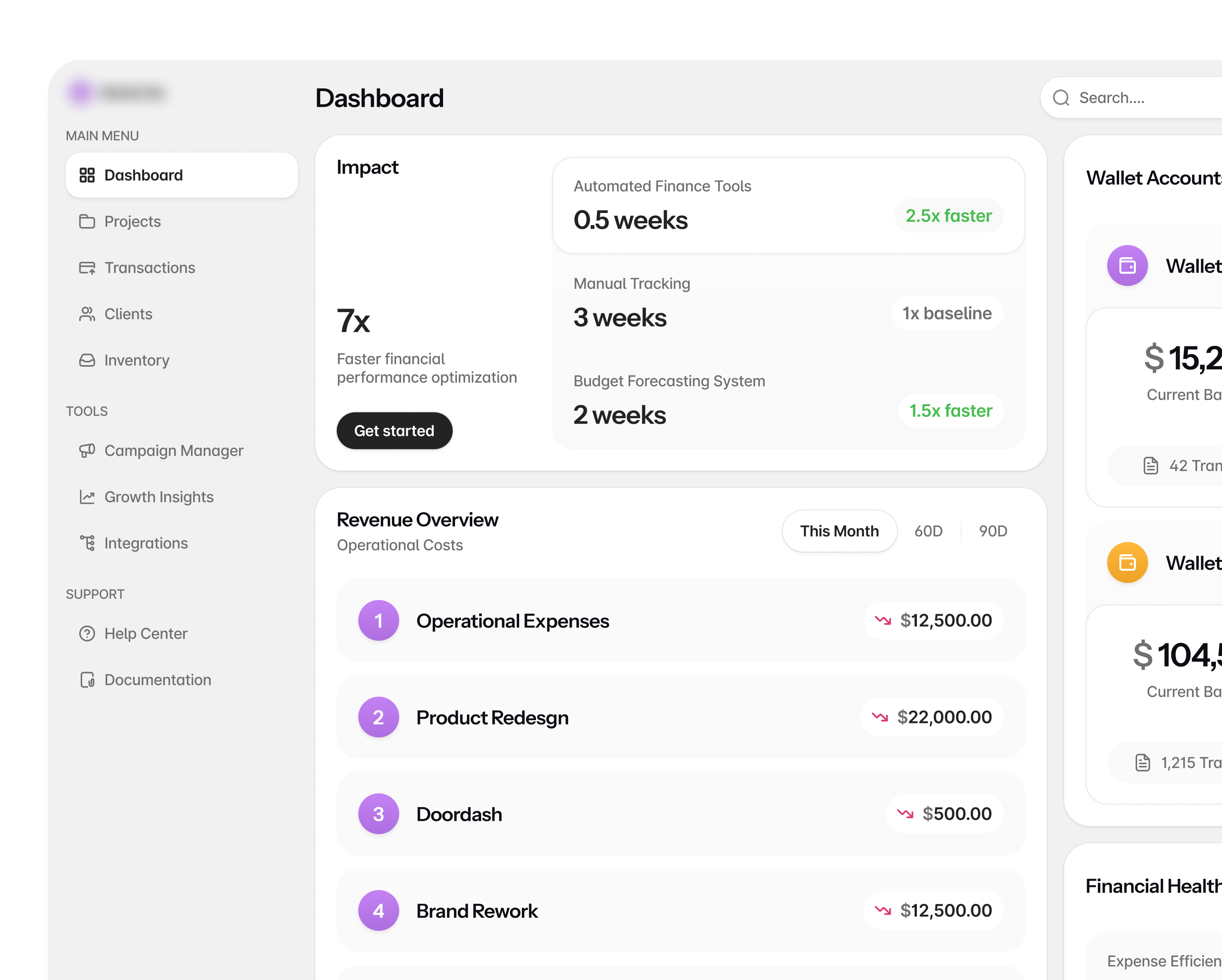Select the Automated Finance Tools card
The height and width of the screenshot is (980, 1222).
(x=788, y=205)
